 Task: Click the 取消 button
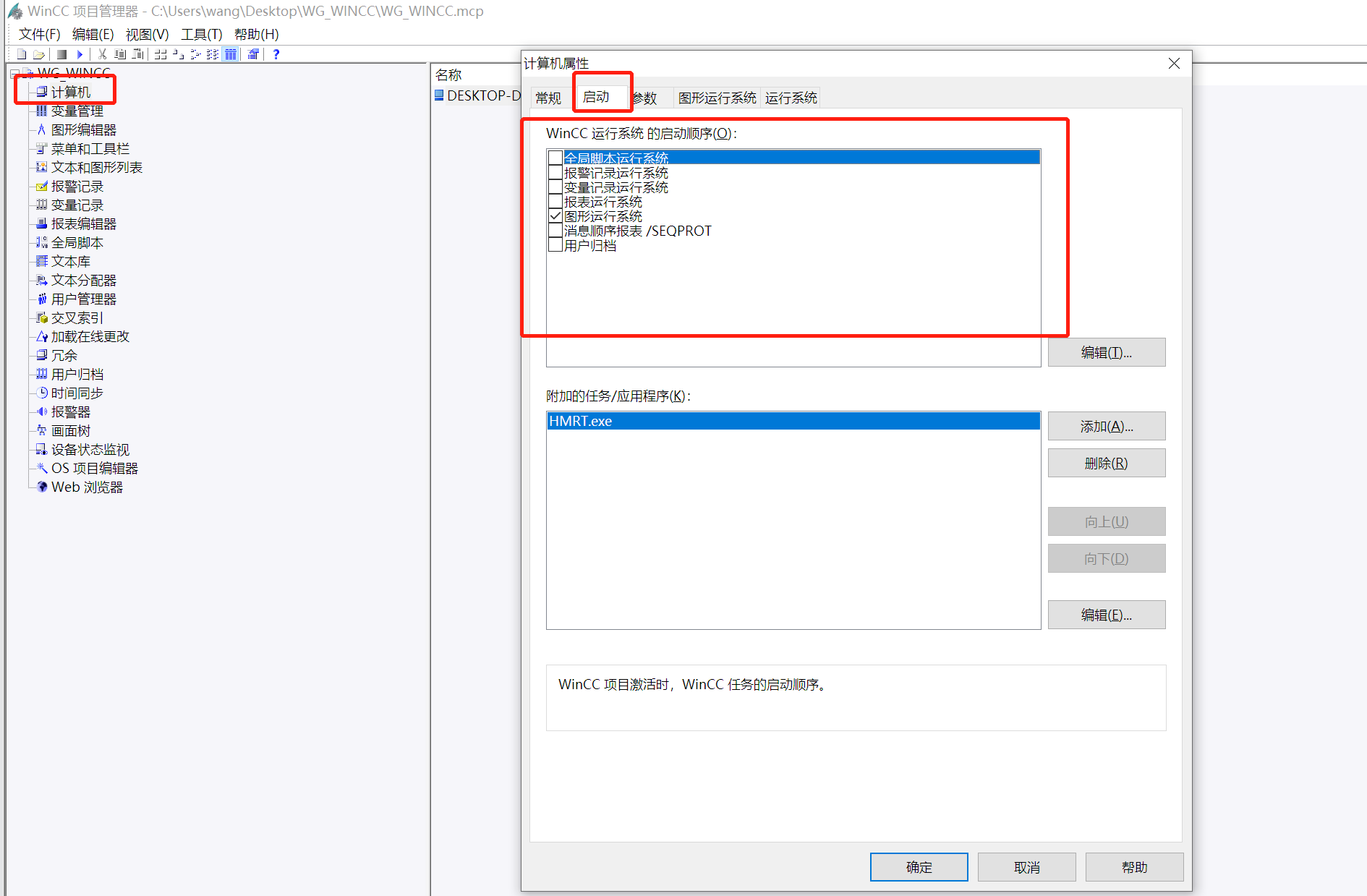click(1026, 867)
